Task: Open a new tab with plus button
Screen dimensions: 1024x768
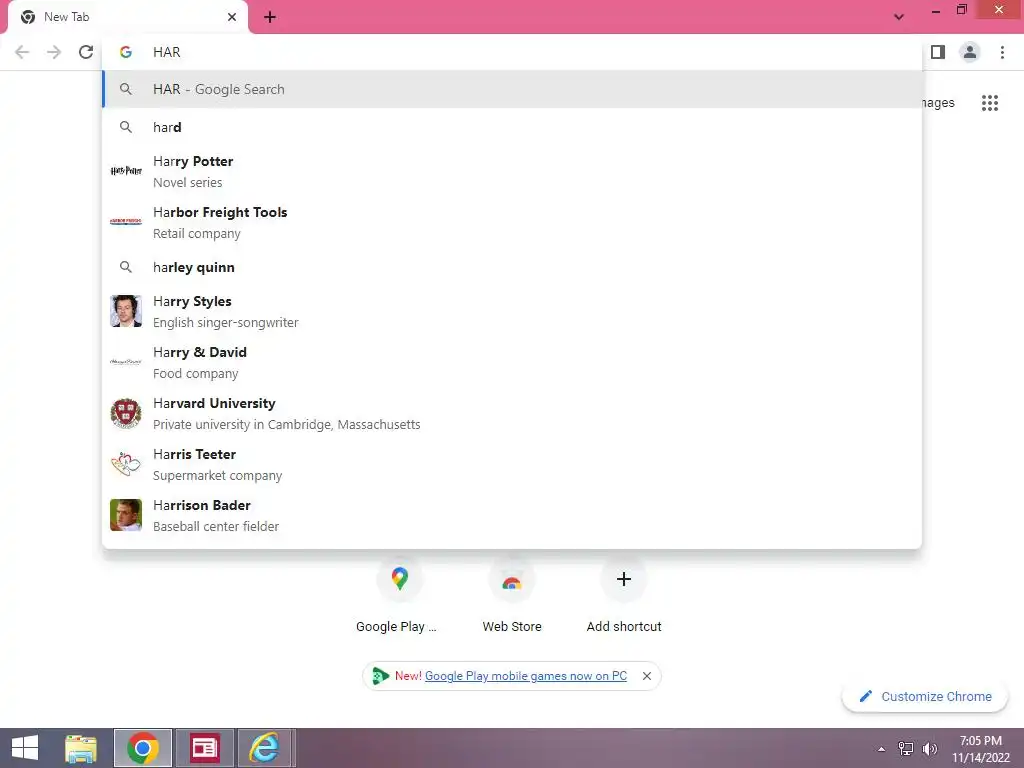Action: [270, 17]
